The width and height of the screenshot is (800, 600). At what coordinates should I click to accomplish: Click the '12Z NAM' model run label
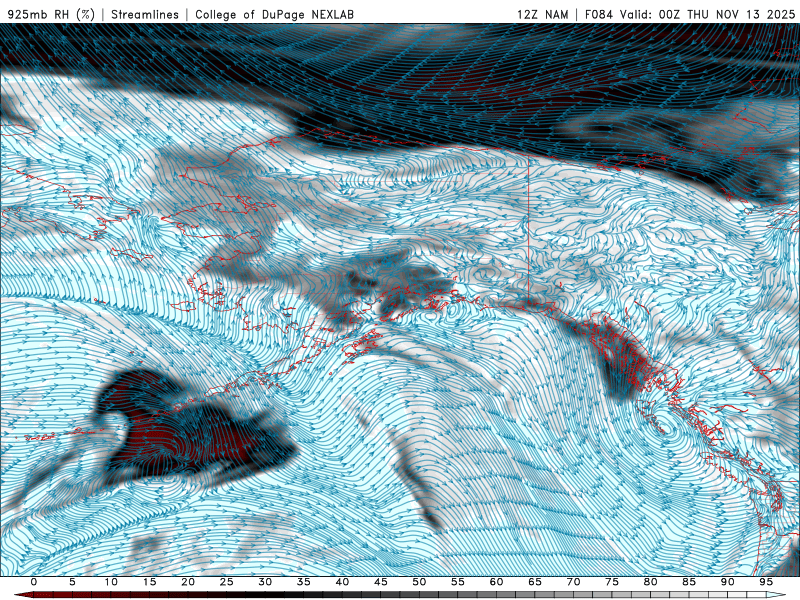[543, 14]
